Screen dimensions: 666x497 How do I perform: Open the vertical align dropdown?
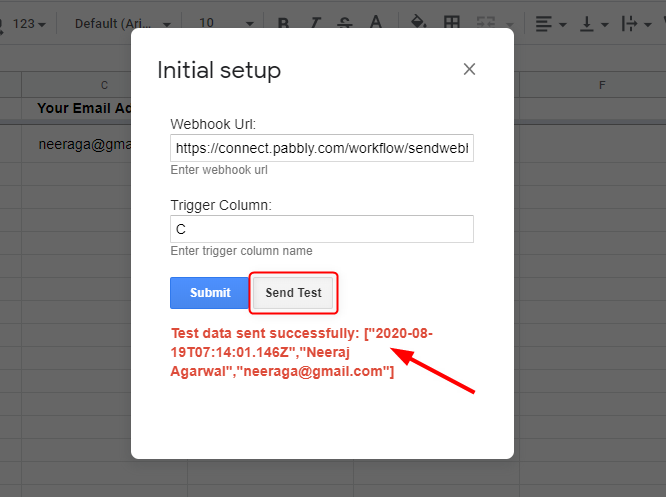[593, 23]
